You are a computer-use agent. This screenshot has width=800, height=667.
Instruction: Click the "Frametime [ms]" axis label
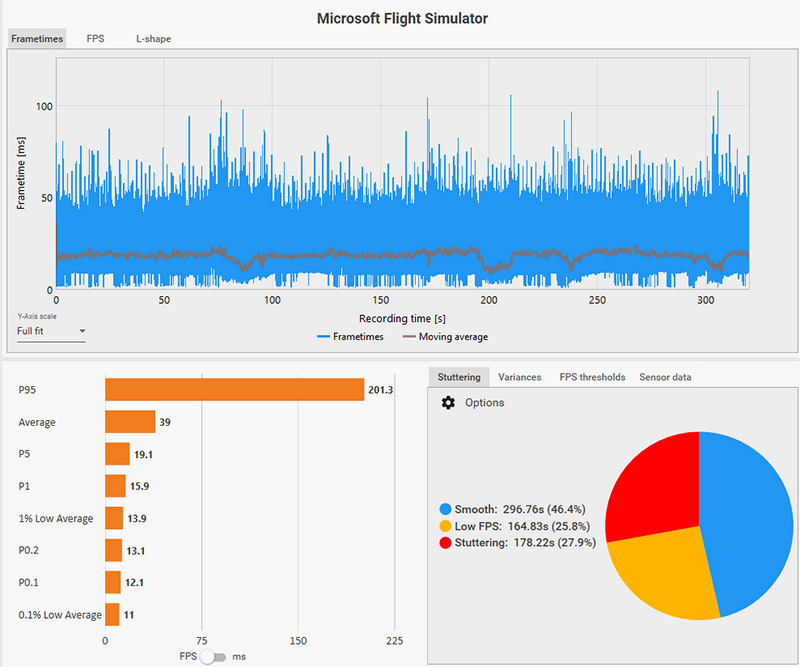click(x=21, y=173)
